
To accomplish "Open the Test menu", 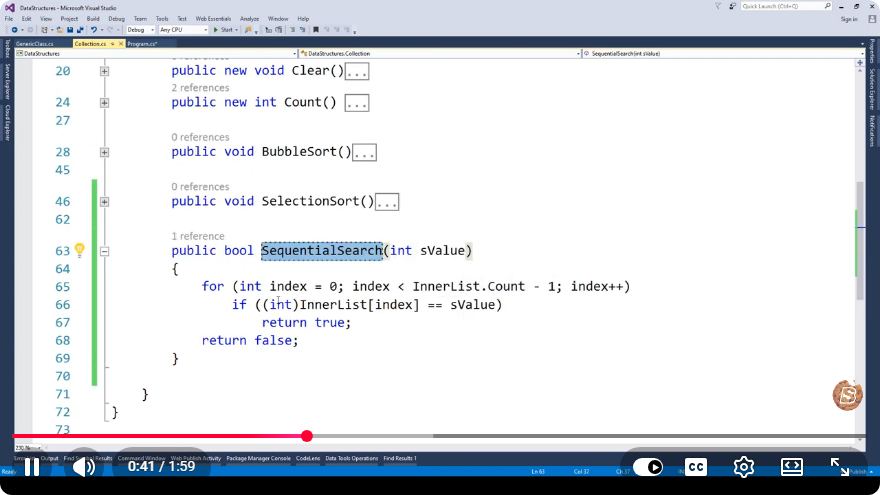I will point(182,19).
